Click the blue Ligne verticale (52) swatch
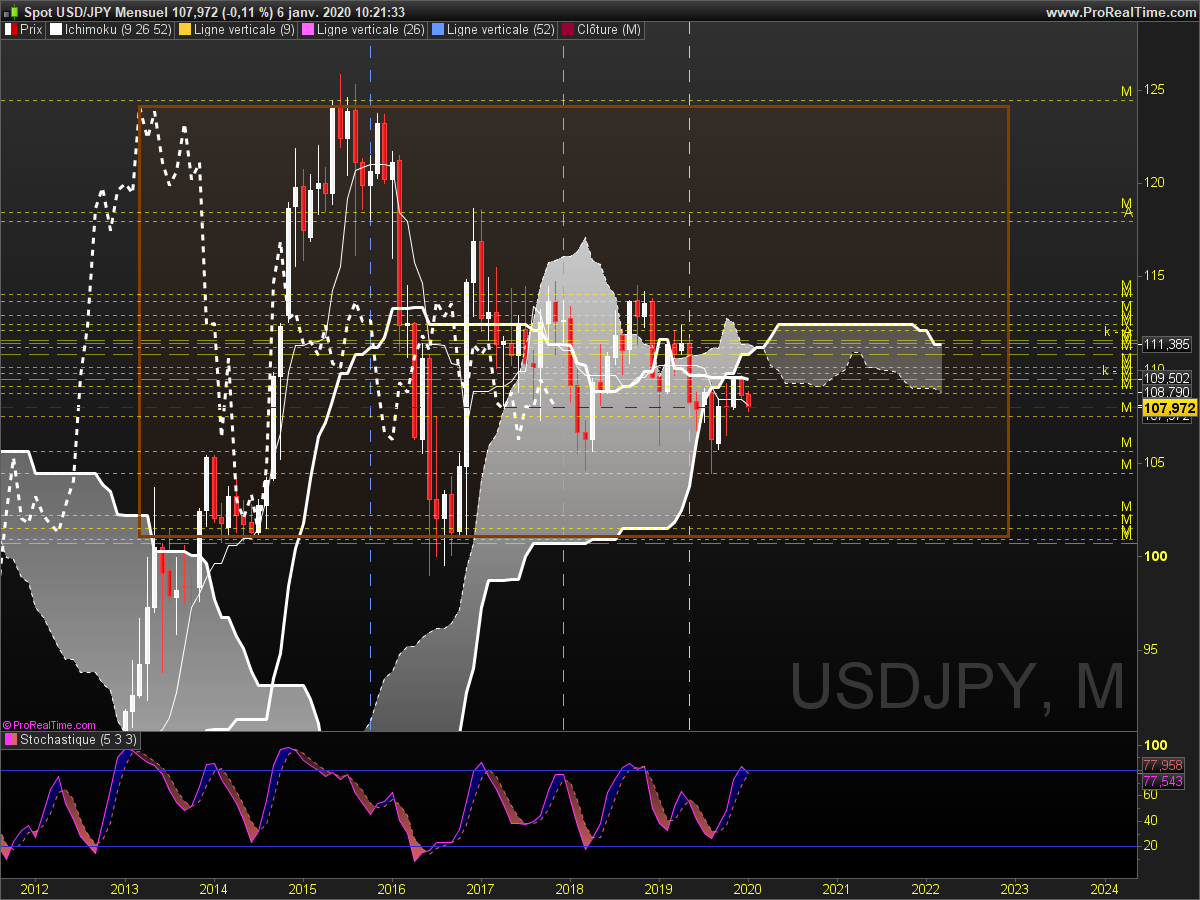The width and height of the screenshot is (1200, 900). [438, 30]
